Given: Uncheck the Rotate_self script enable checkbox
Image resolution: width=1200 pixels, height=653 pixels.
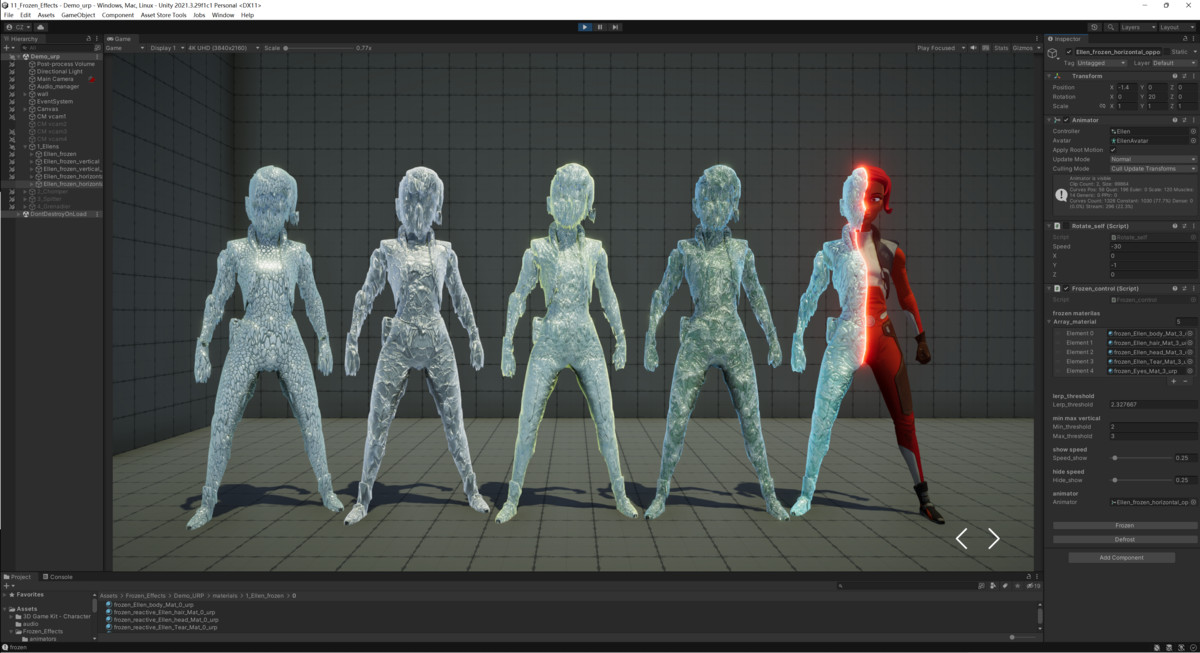Looking at the screenshot, I should click(x=1066, y=226).
